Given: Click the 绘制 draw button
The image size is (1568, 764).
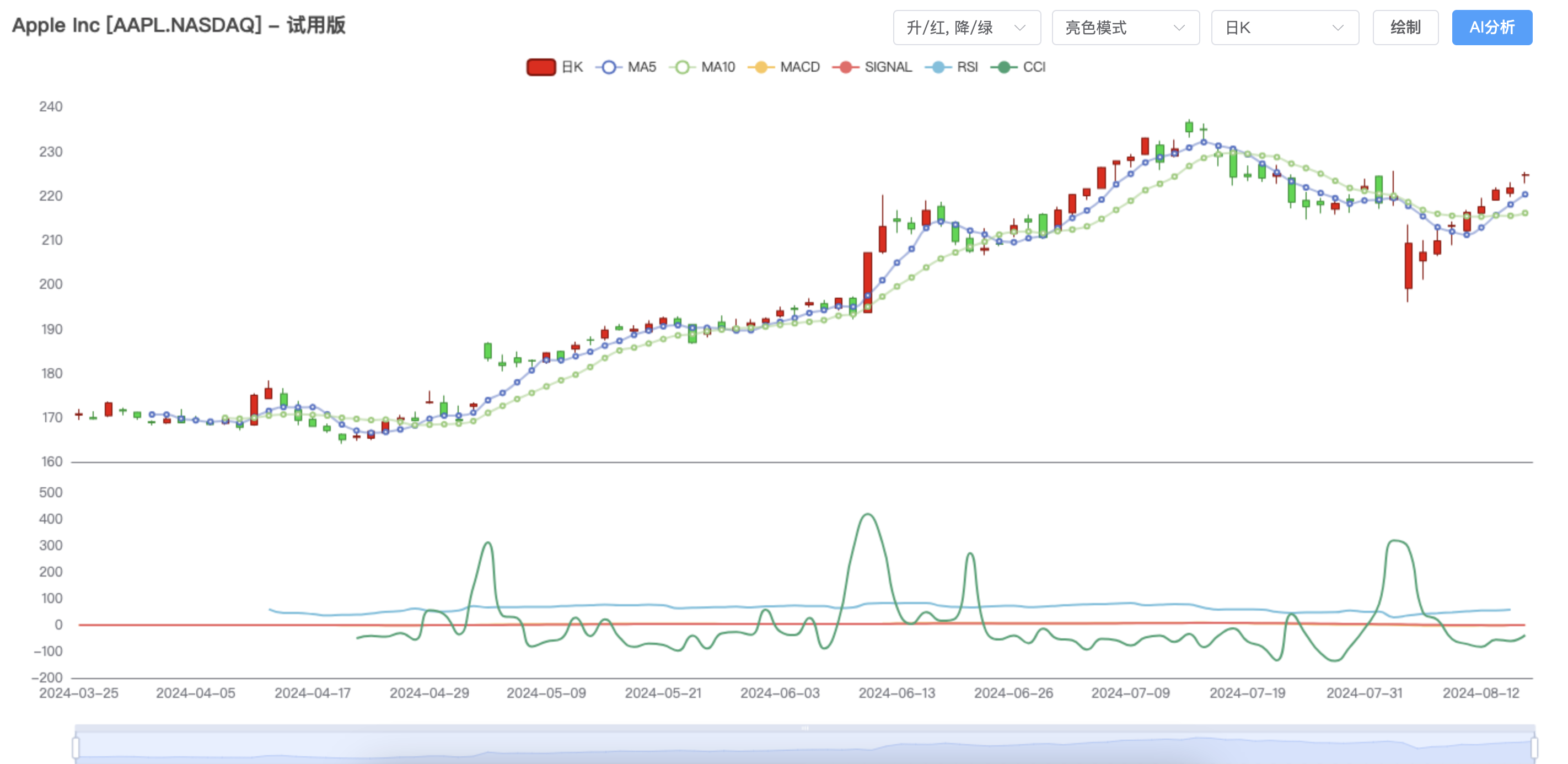Looking at the screenshot, I should tap(1405, 28).
